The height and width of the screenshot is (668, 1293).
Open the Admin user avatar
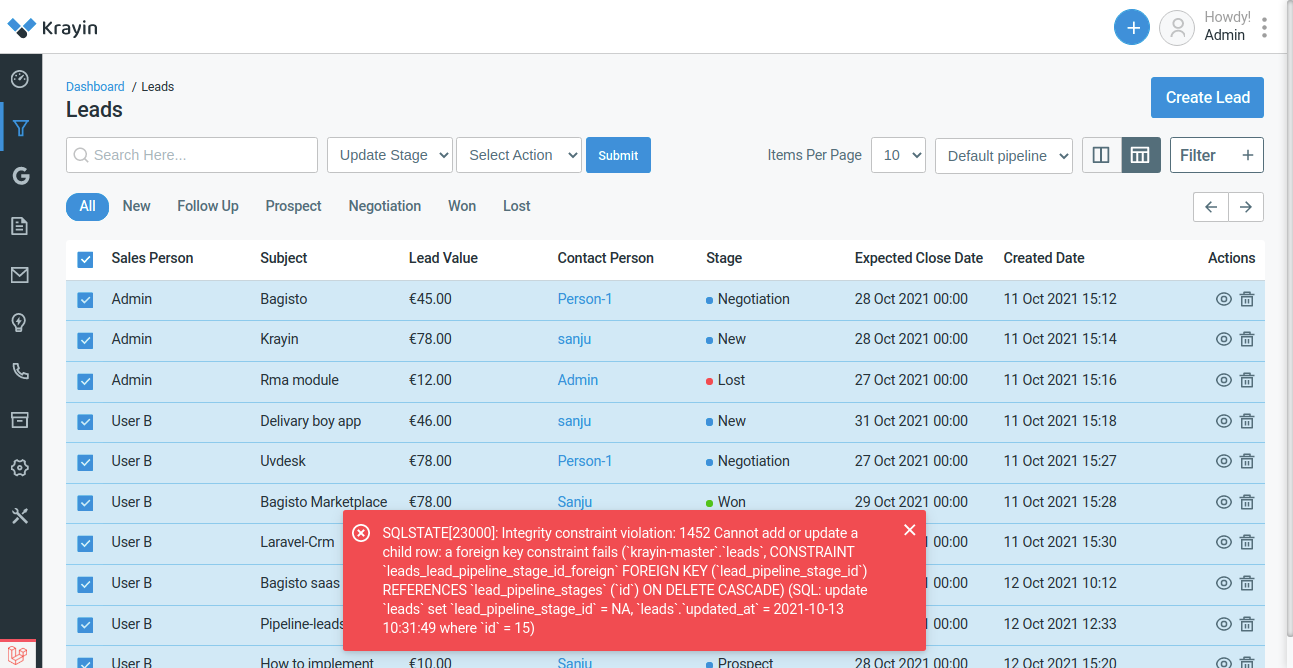[1177, 27]
